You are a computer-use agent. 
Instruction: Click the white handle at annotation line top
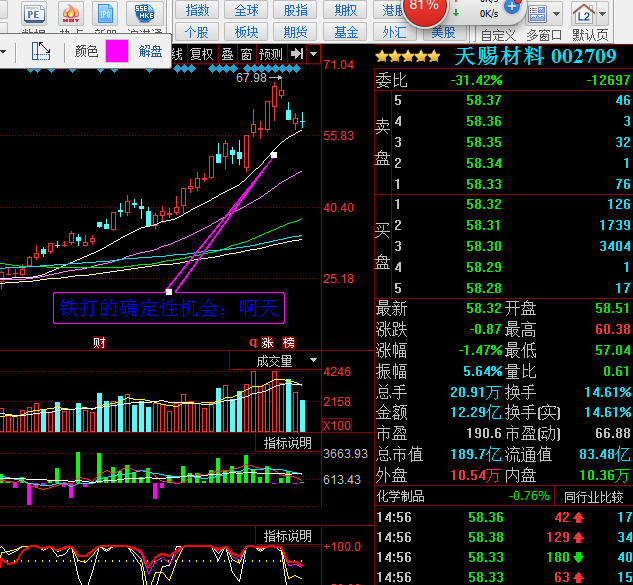[274, 155]
